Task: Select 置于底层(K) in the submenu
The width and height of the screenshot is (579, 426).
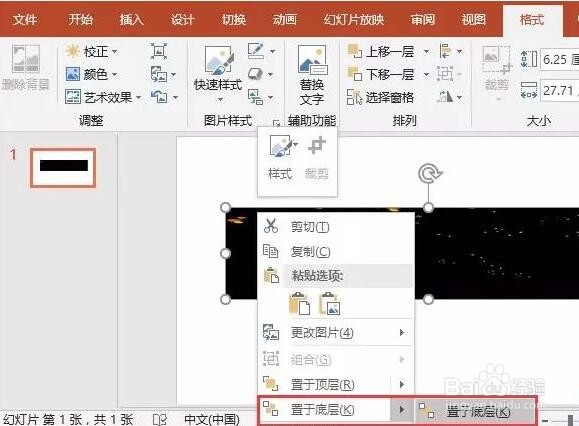Action: (x=475, y=410)
